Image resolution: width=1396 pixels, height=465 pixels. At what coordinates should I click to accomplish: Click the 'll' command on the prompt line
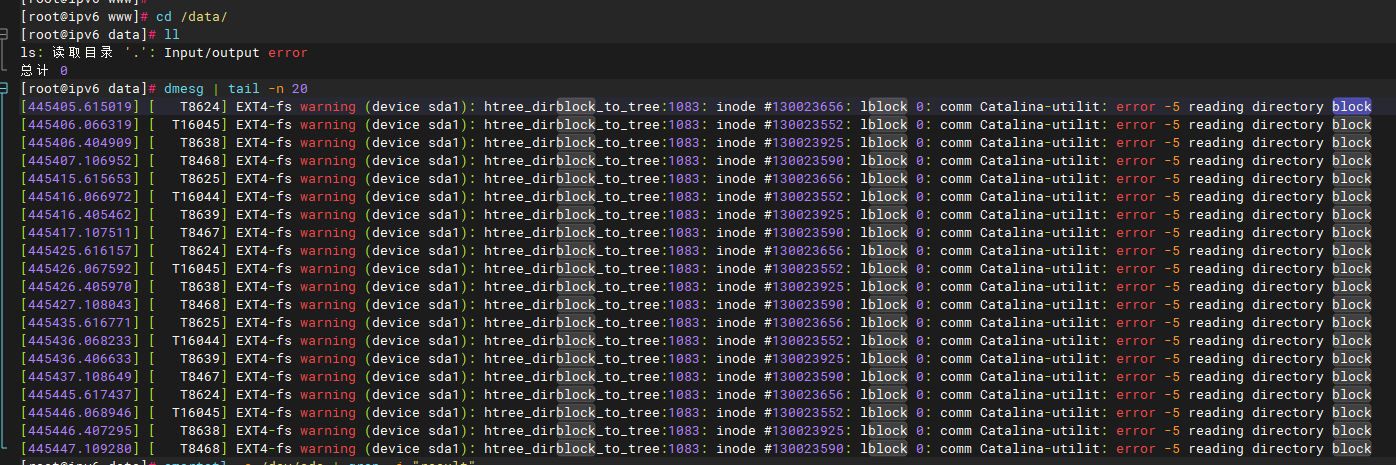172,35
